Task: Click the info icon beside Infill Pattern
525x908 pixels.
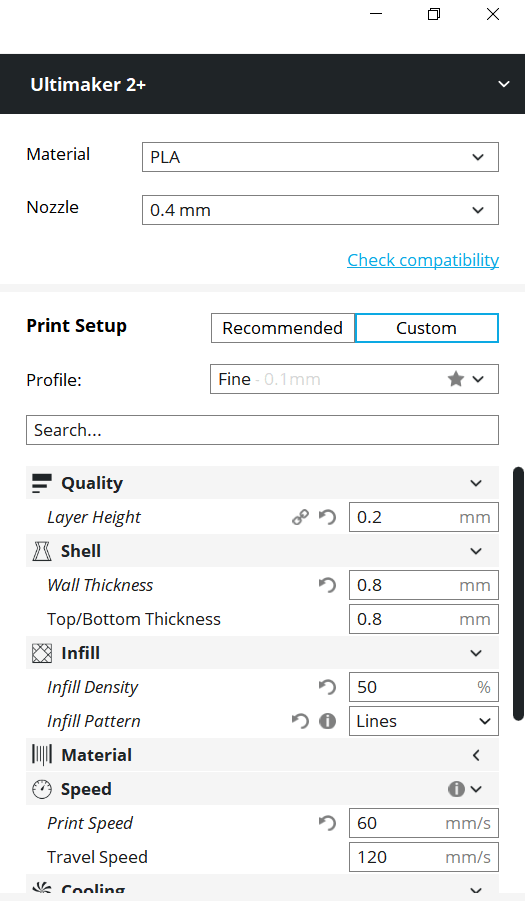Action: pos(328,721)
